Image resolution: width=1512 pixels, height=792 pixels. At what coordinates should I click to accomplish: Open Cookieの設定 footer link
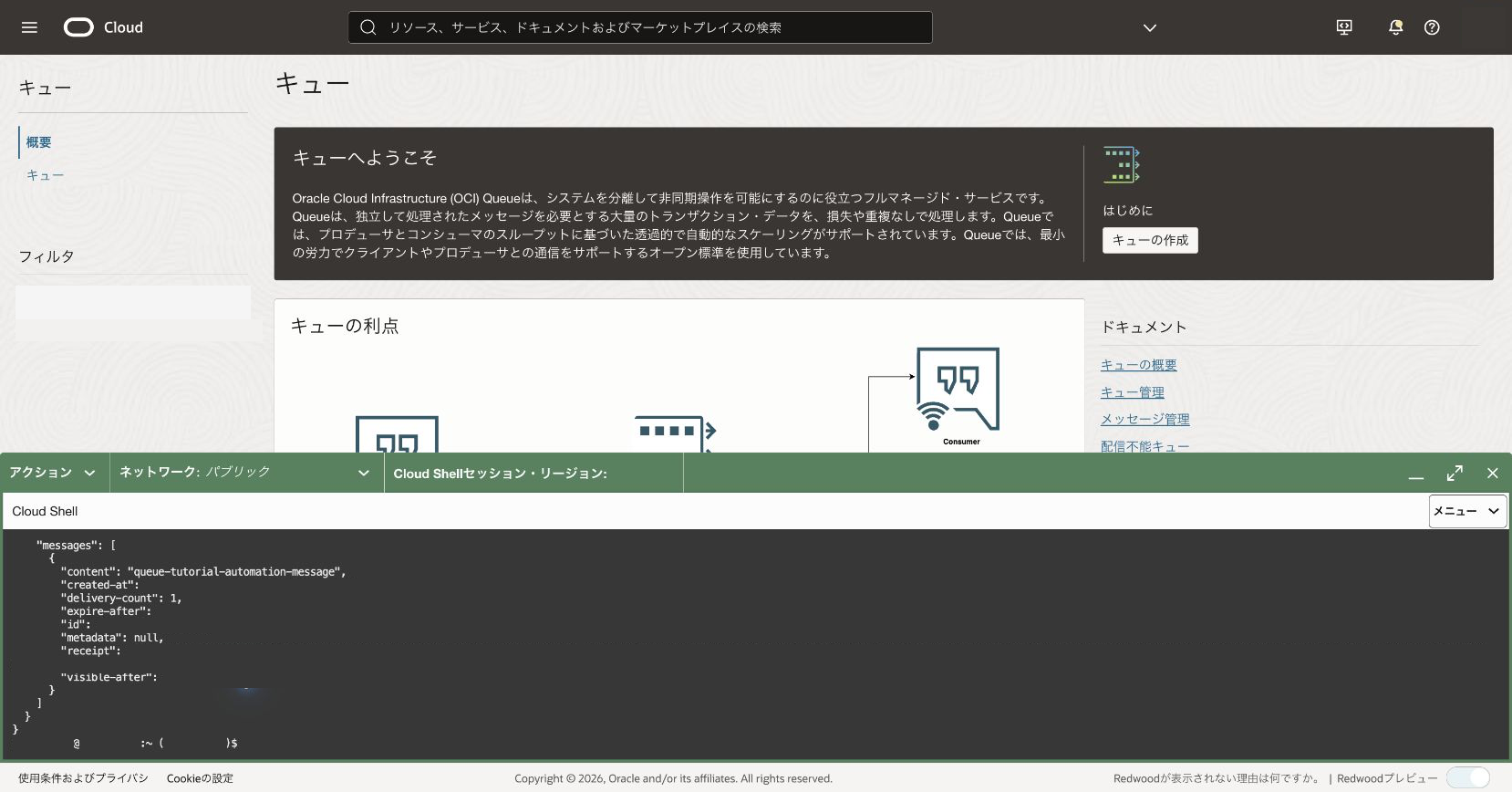(200, 778)
